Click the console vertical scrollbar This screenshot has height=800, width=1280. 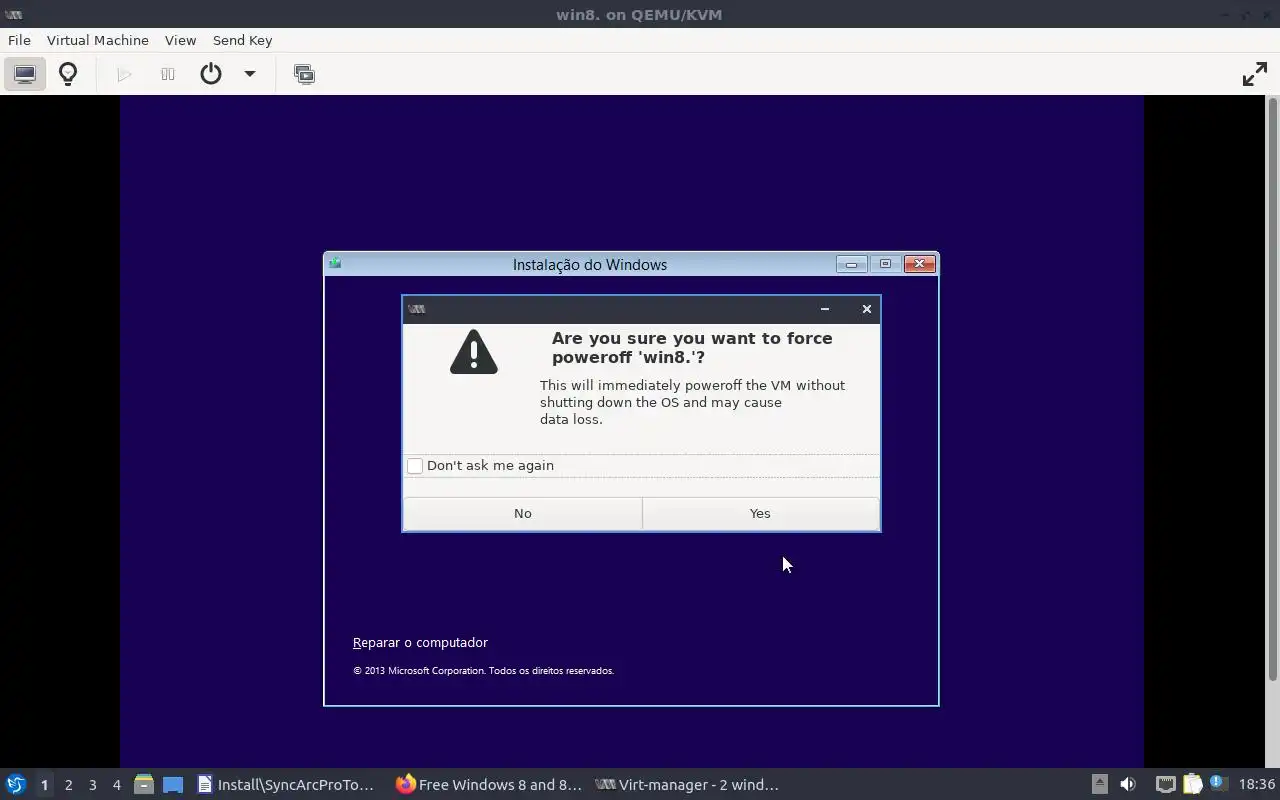(x=1273, y=390)
